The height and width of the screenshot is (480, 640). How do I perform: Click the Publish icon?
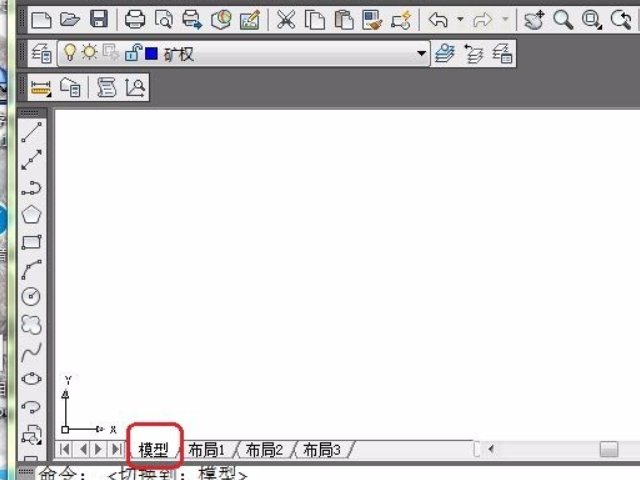coord(192,19)
